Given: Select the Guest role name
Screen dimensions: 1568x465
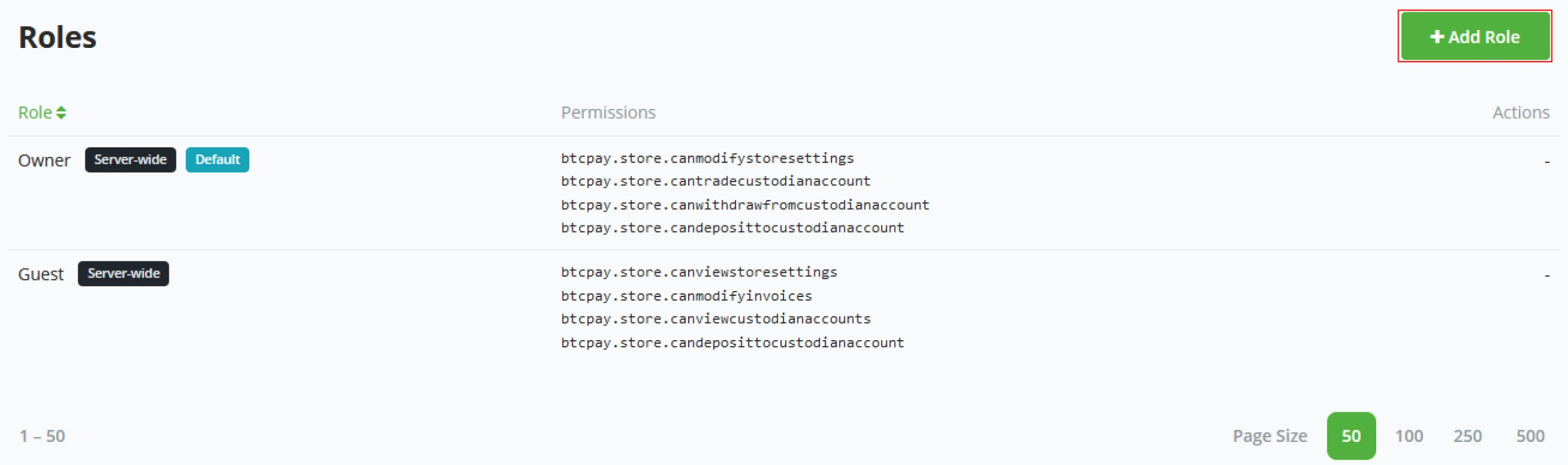Looking at the screenshot, I should (x=41, y=274).
